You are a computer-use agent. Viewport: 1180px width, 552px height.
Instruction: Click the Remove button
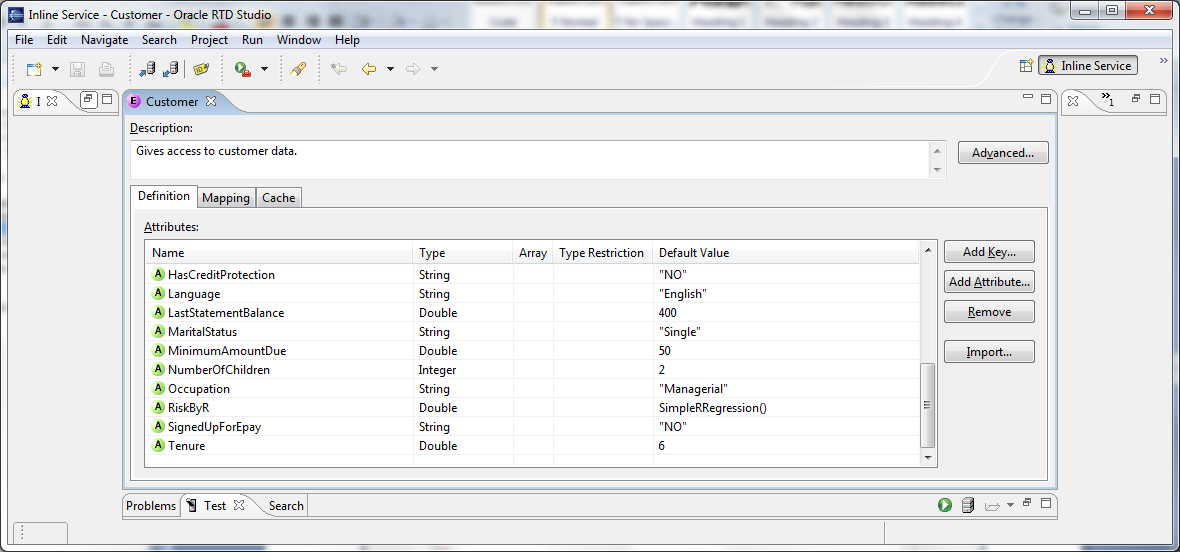tap(989, 311)
